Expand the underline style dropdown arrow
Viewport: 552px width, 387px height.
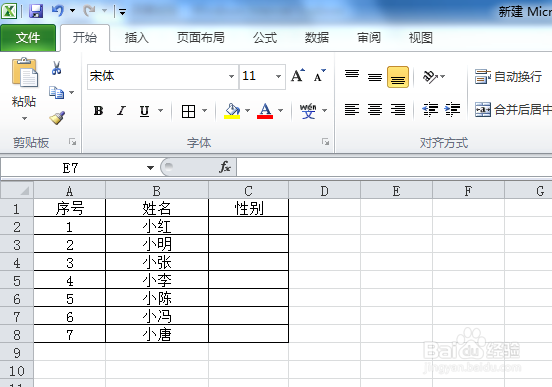click(161, 111)
